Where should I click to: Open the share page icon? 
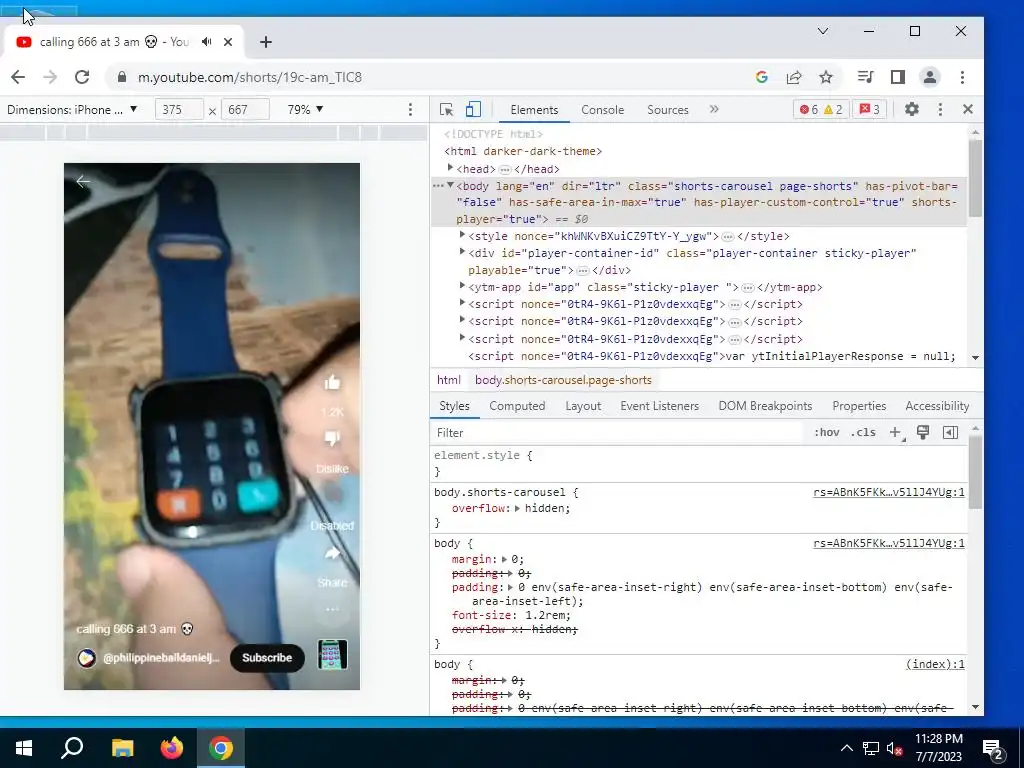(794, 77)
